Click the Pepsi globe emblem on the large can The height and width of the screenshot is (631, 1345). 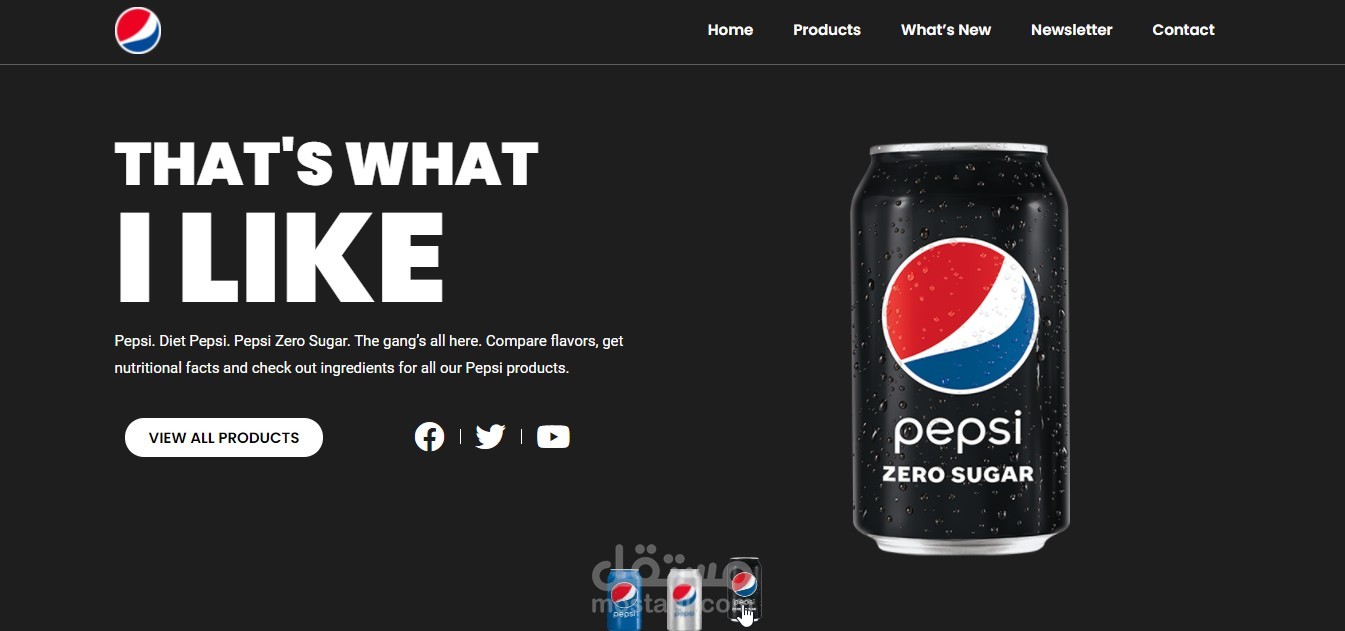(x=960, y=316)
